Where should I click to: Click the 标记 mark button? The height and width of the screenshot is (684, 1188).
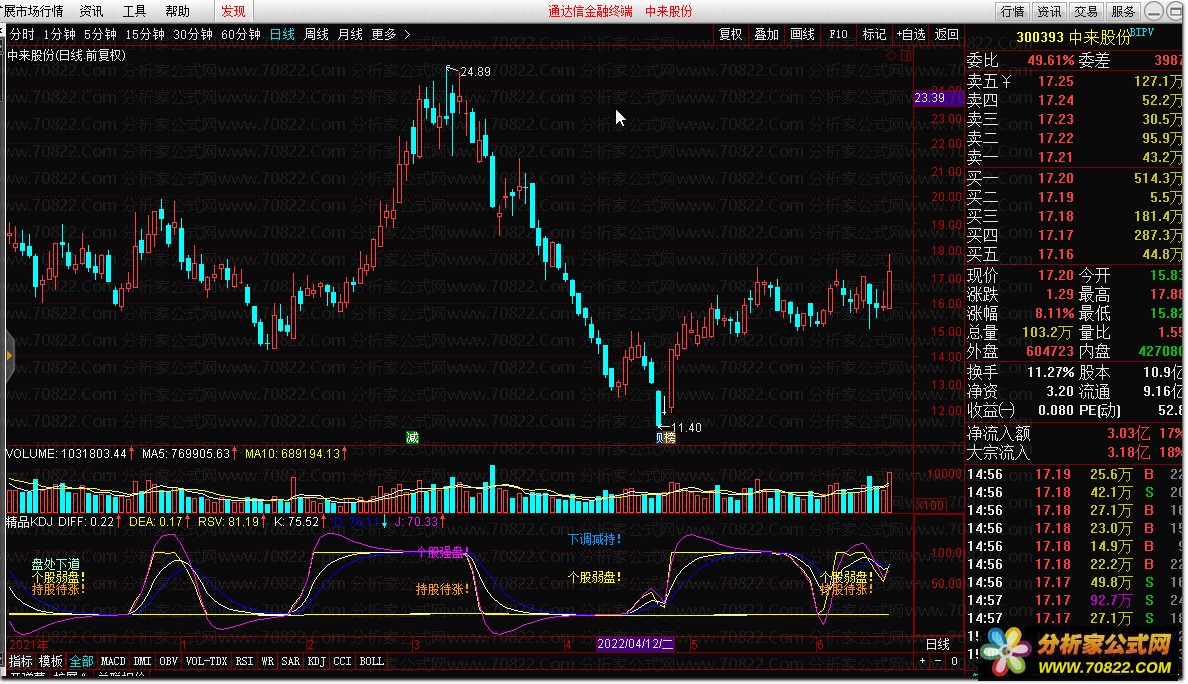pyautogui.click(x=874, y=34)
